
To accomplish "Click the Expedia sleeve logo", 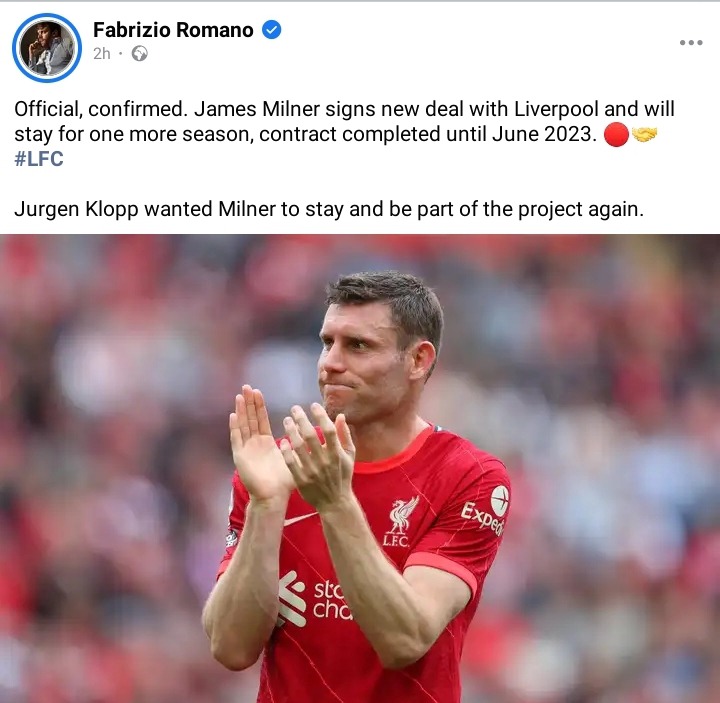I will click(486, 511).
